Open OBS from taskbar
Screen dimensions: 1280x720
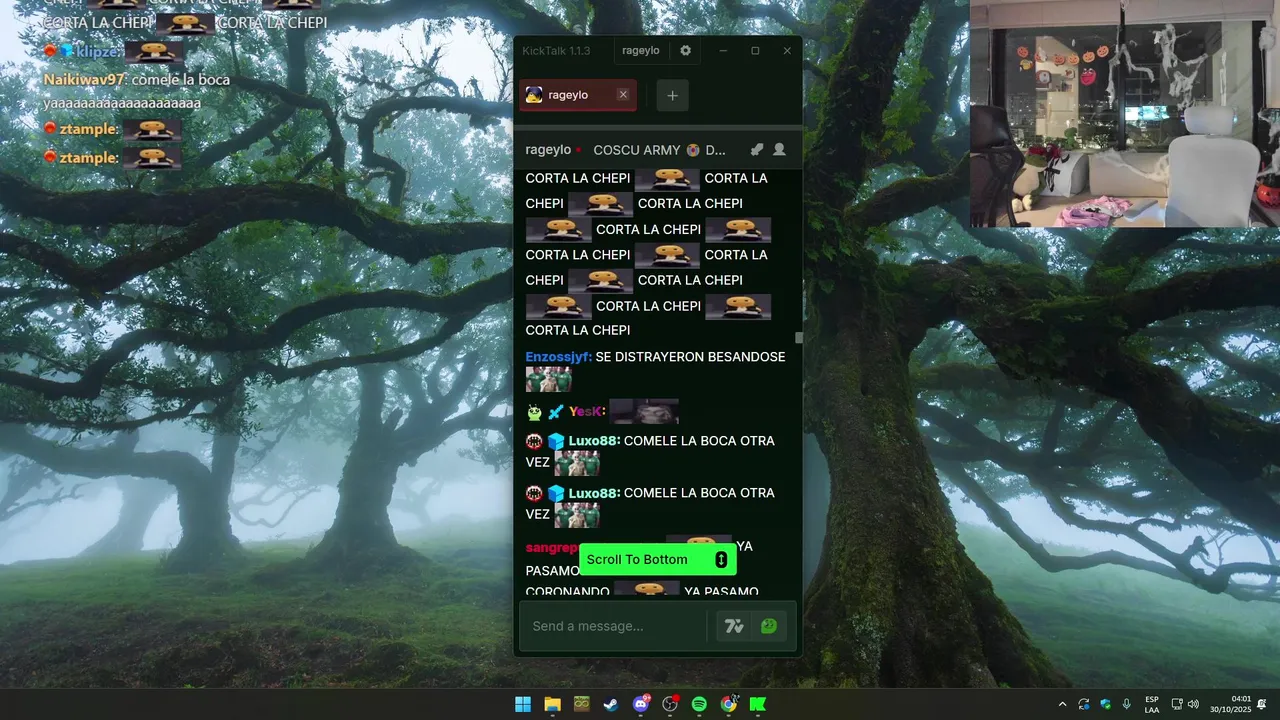coord(670,704)
